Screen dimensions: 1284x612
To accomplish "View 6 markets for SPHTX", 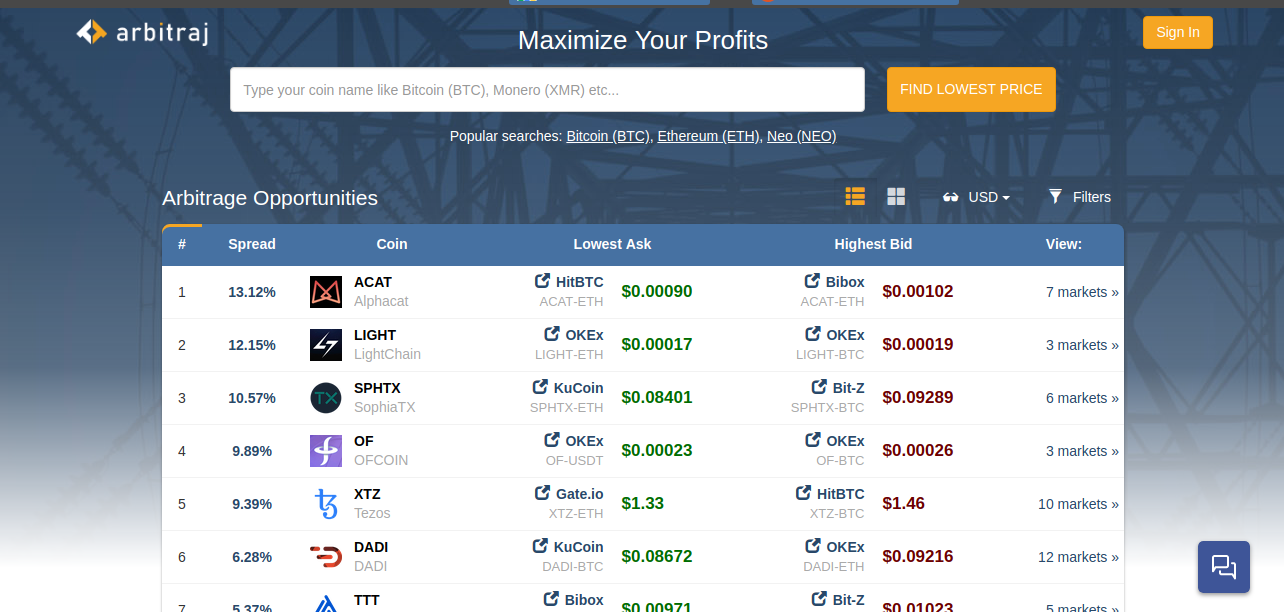I will (x=1082, y=398).
